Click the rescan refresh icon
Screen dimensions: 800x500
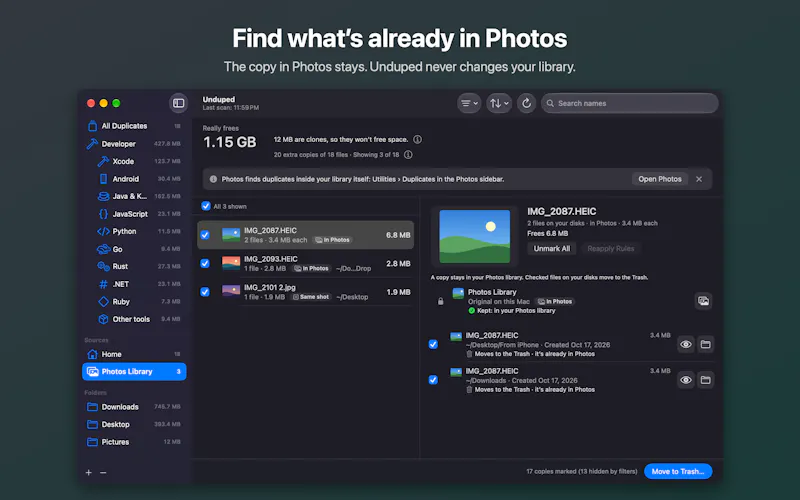(x=526, y=103)
